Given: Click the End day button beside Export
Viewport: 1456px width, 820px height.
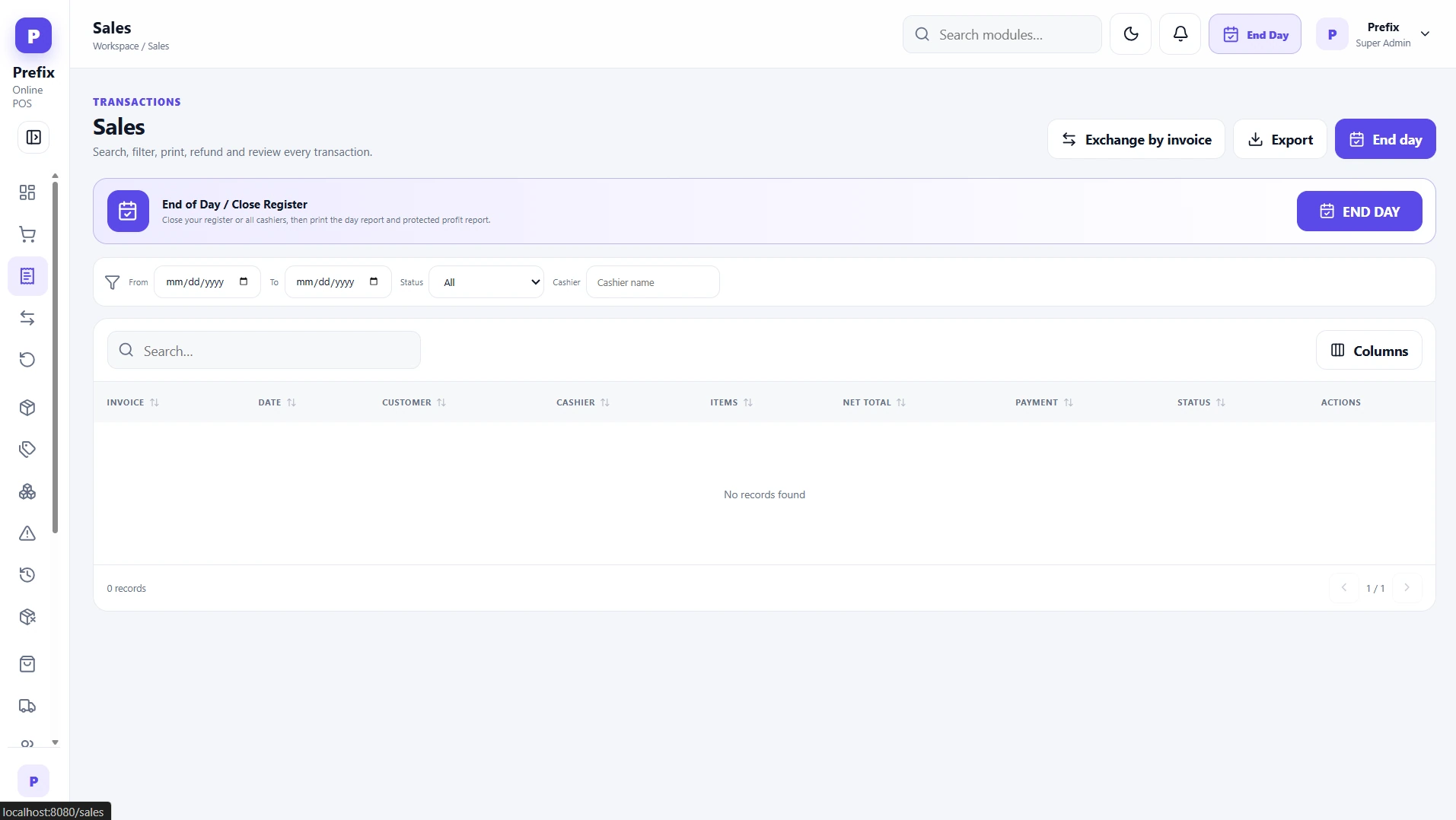Looking at the screenshot, I should point(1384,139).
